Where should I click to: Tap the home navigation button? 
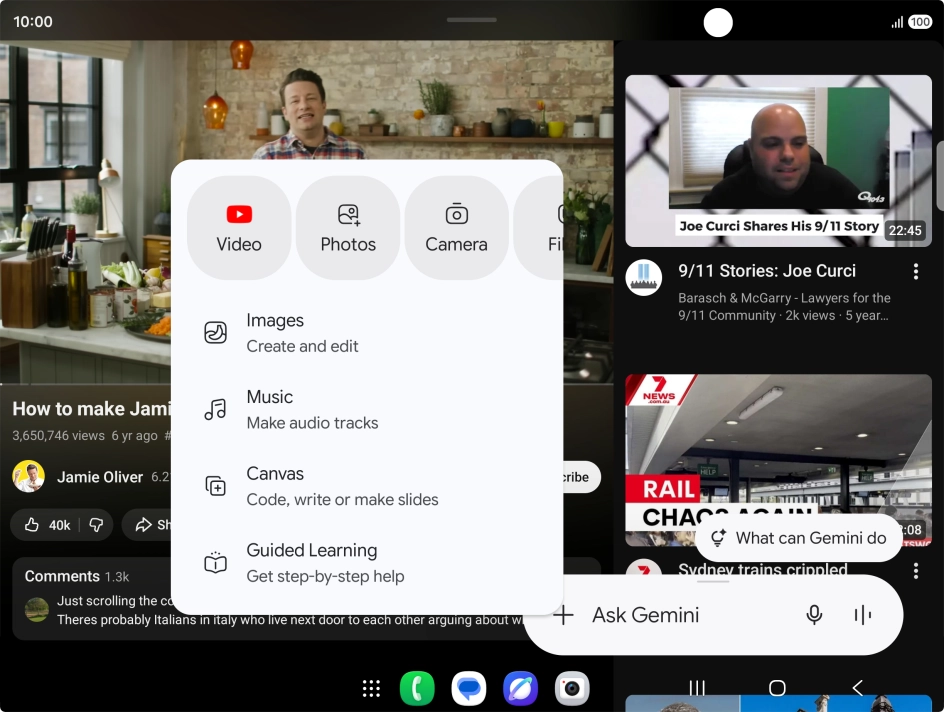click(777, 687)
